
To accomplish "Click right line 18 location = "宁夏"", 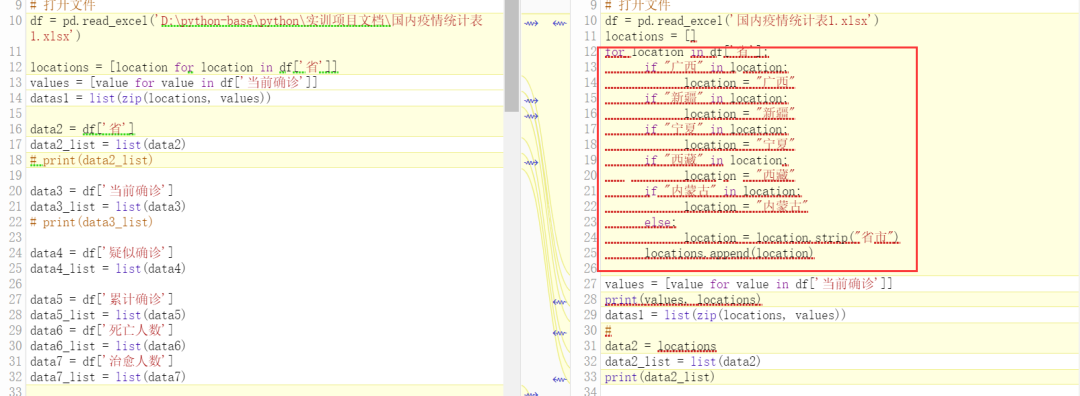I will (740, 145).
